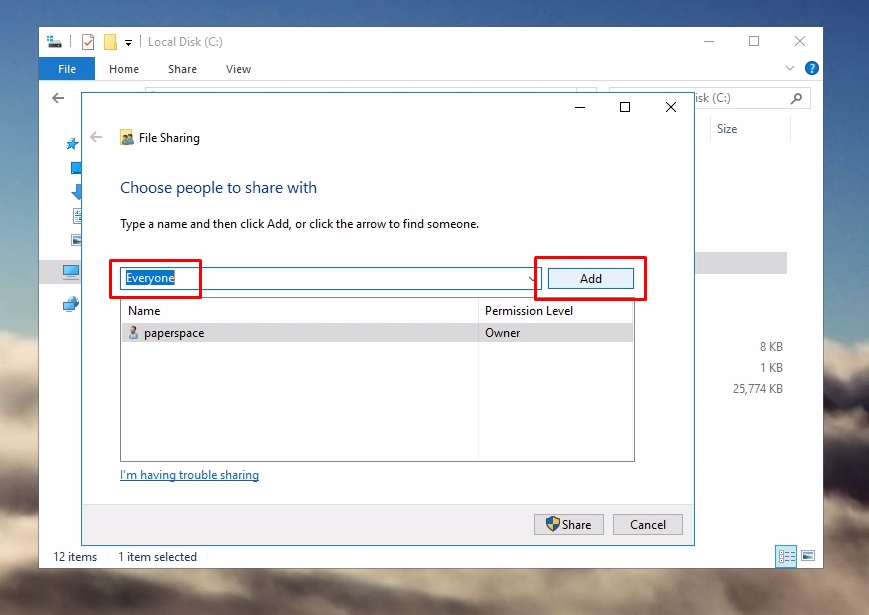
Task: Open Customize Quick Access Toolbar dropdown
Action: coord(128,42)
